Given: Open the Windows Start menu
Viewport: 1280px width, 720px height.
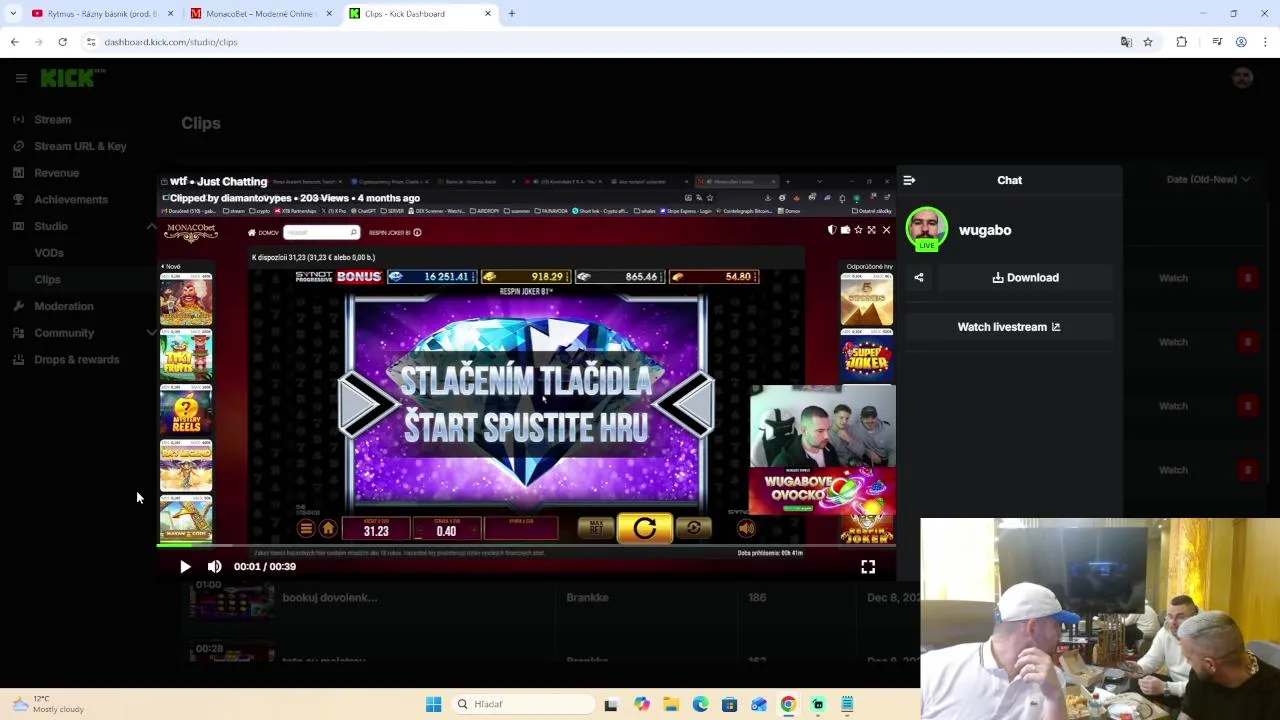Looking at the screenshot, I should point(433,704).
